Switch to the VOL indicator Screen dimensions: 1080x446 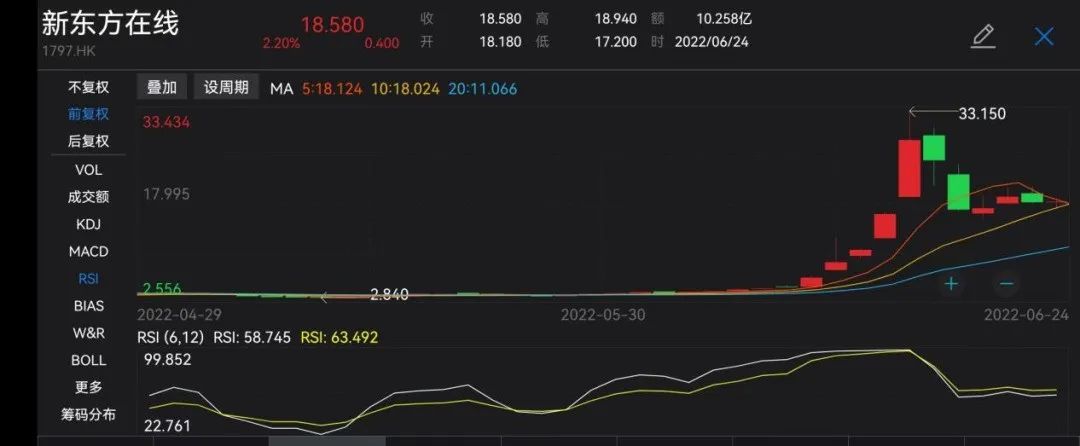pos(88,170)
